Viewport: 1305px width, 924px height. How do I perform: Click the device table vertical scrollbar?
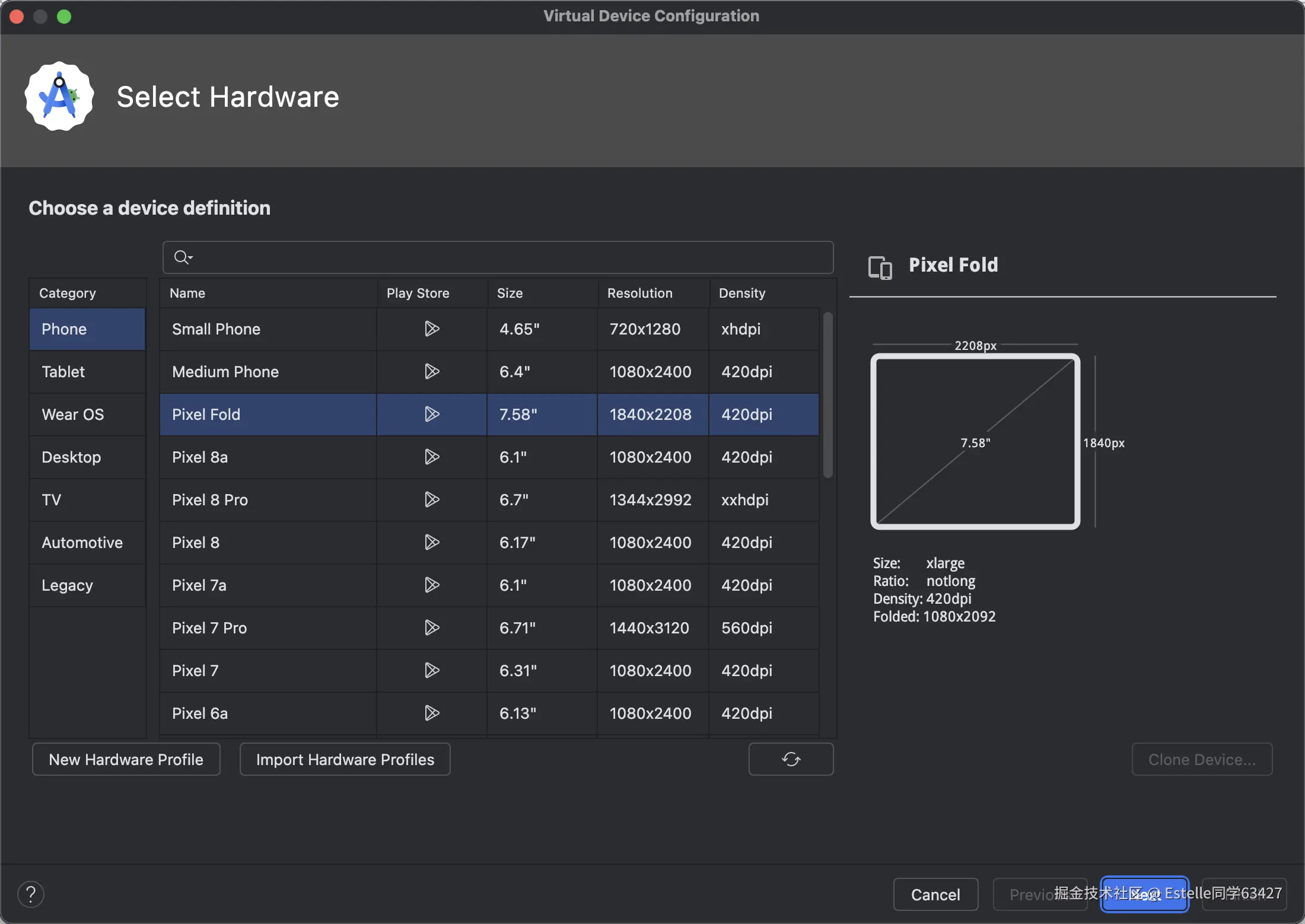click(x=827, y=396)
